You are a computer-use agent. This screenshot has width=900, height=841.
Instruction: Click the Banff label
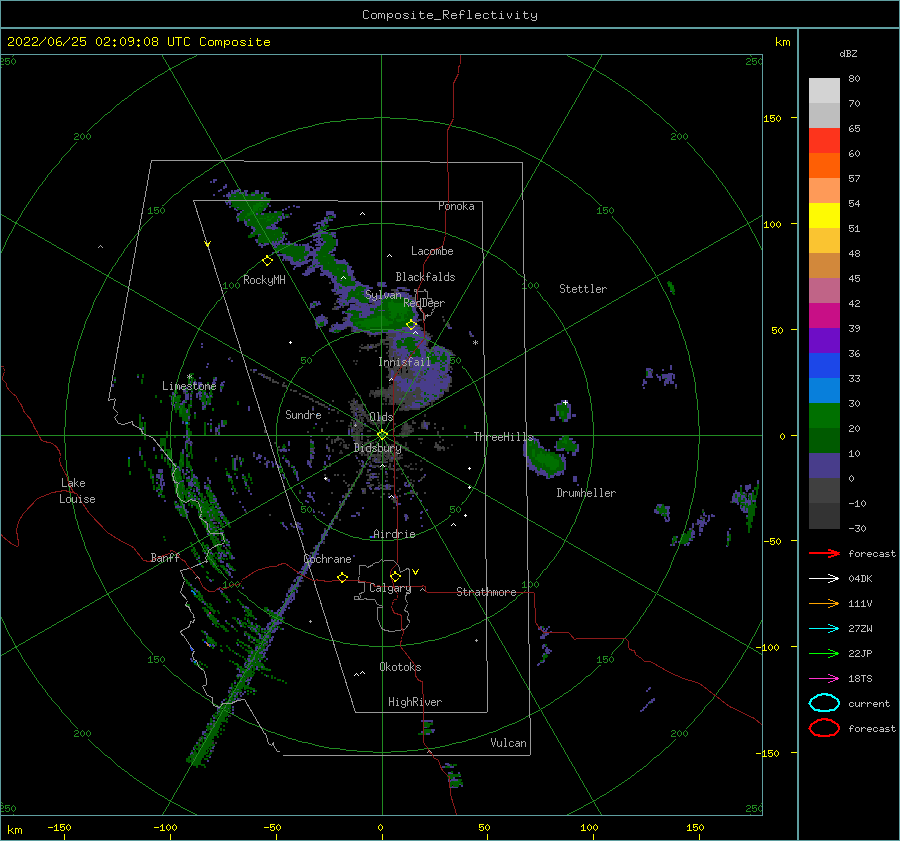(165, 557)
